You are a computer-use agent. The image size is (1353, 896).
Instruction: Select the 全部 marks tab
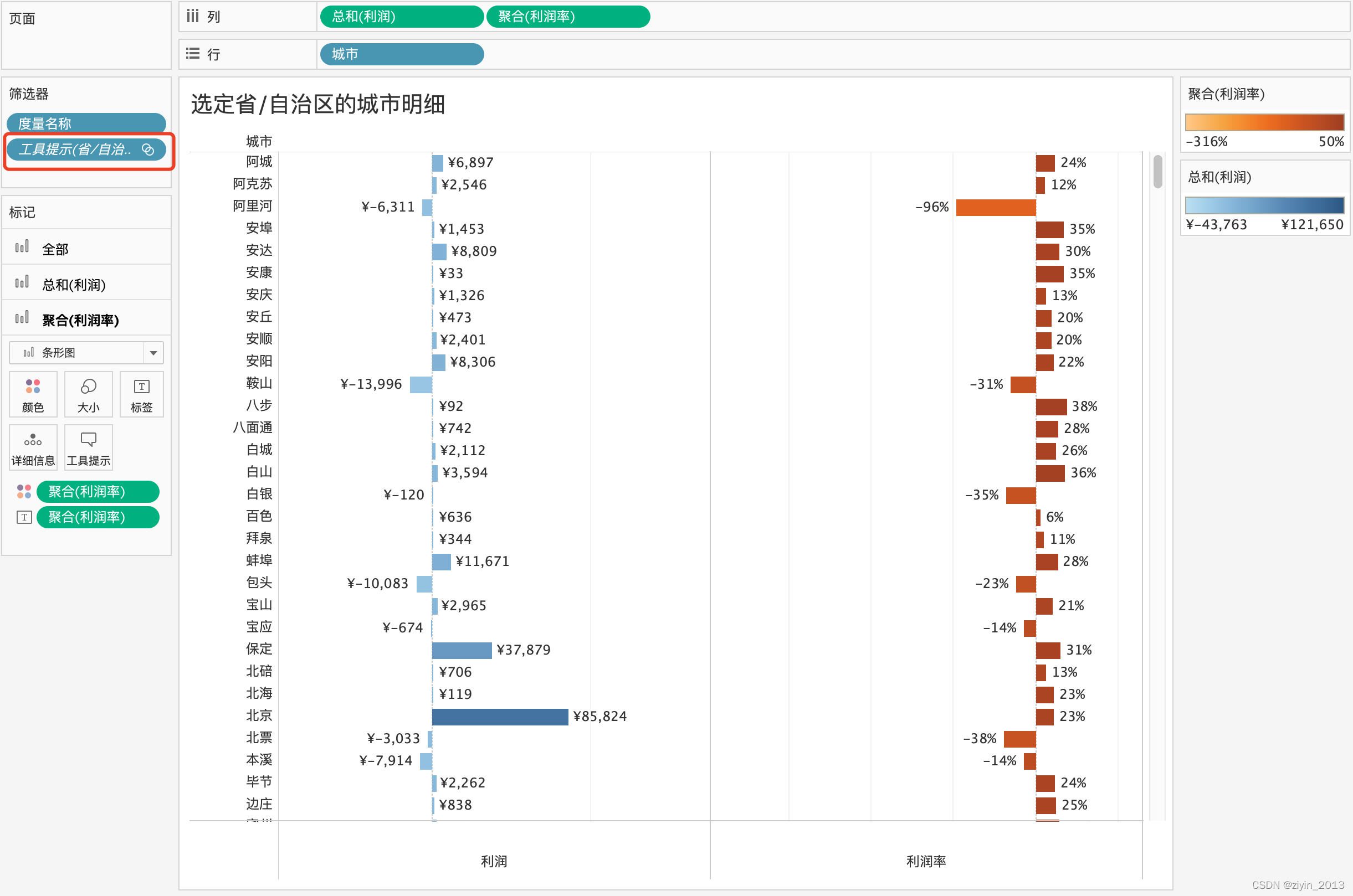tap(87, 249)
